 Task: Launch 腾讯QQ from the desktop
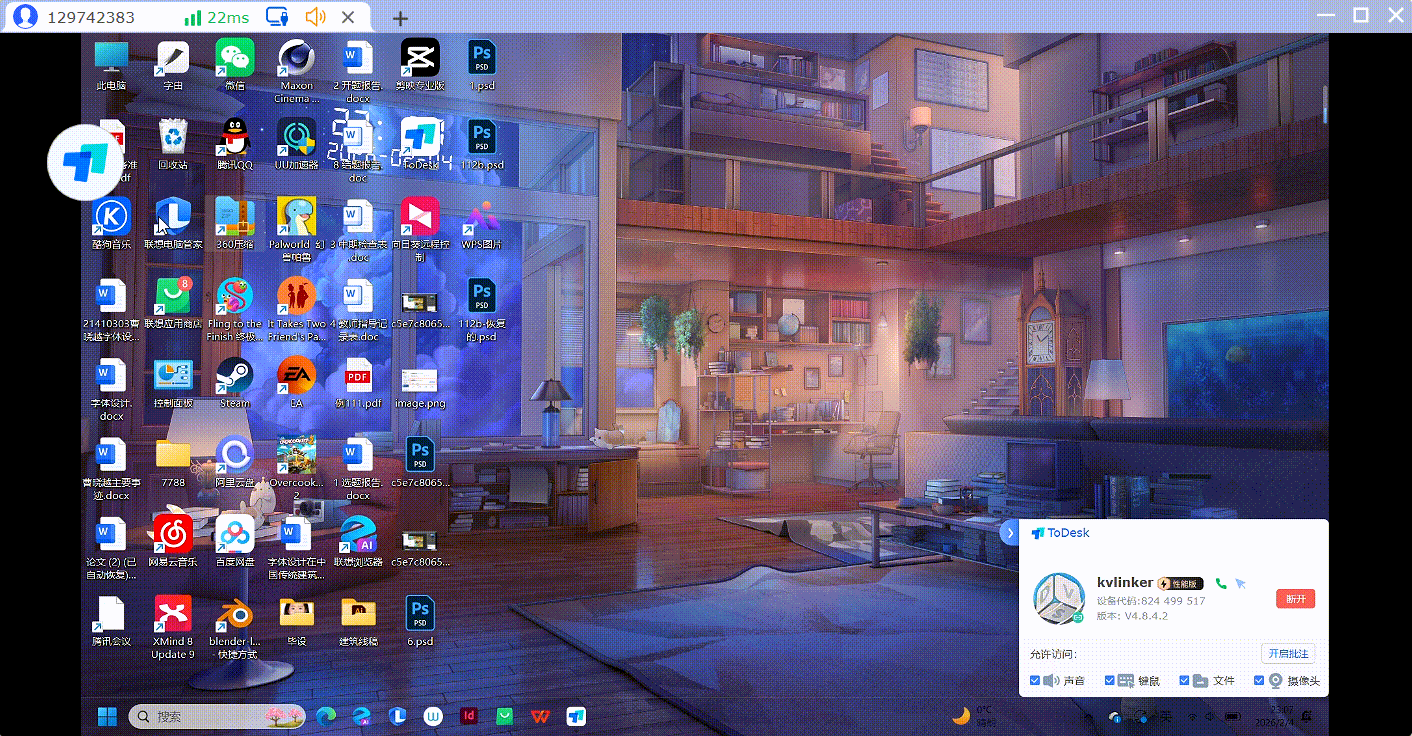(x=235, y=143)
